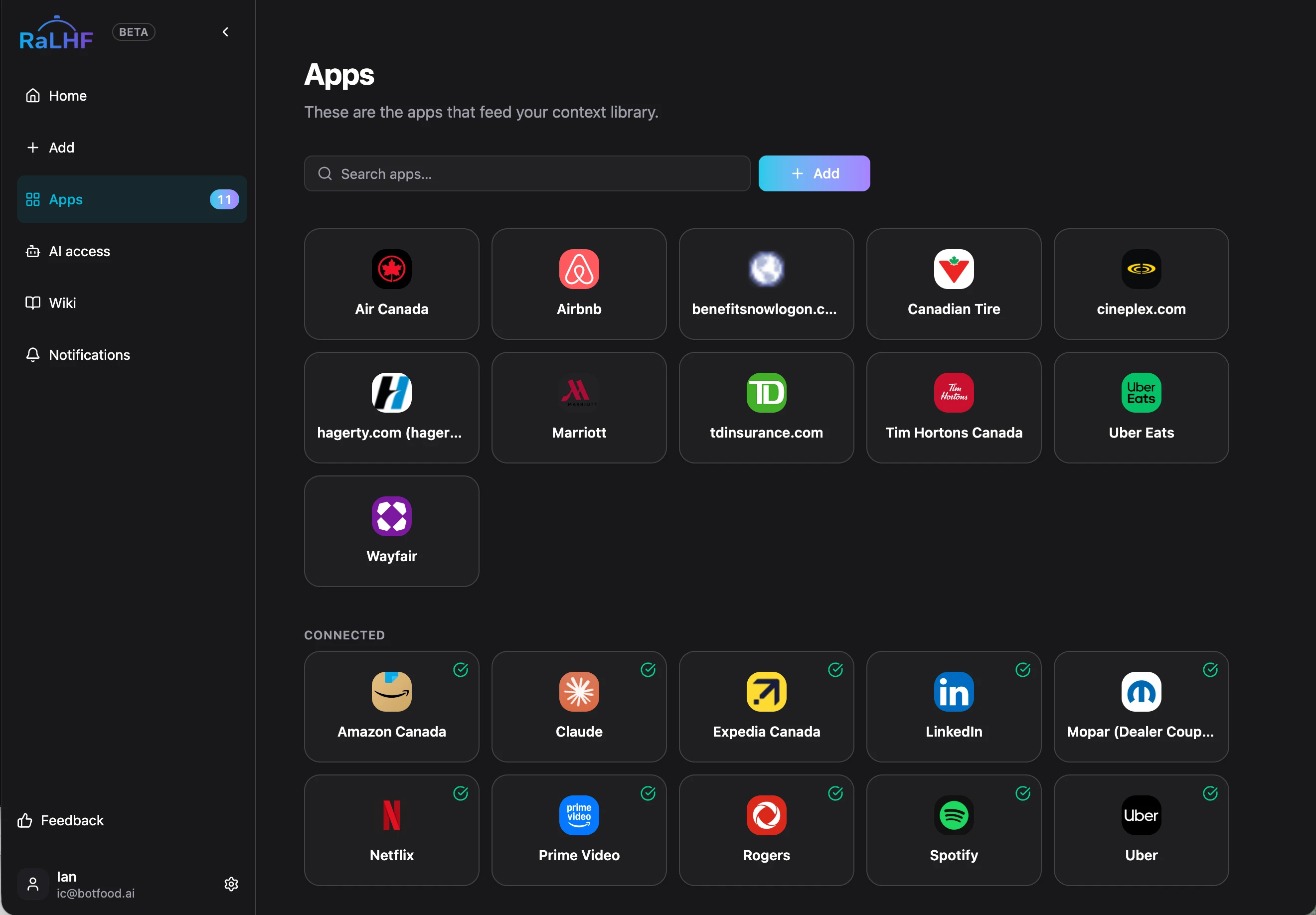Click the 11 count badge on Apps

[x=224, y=199]
